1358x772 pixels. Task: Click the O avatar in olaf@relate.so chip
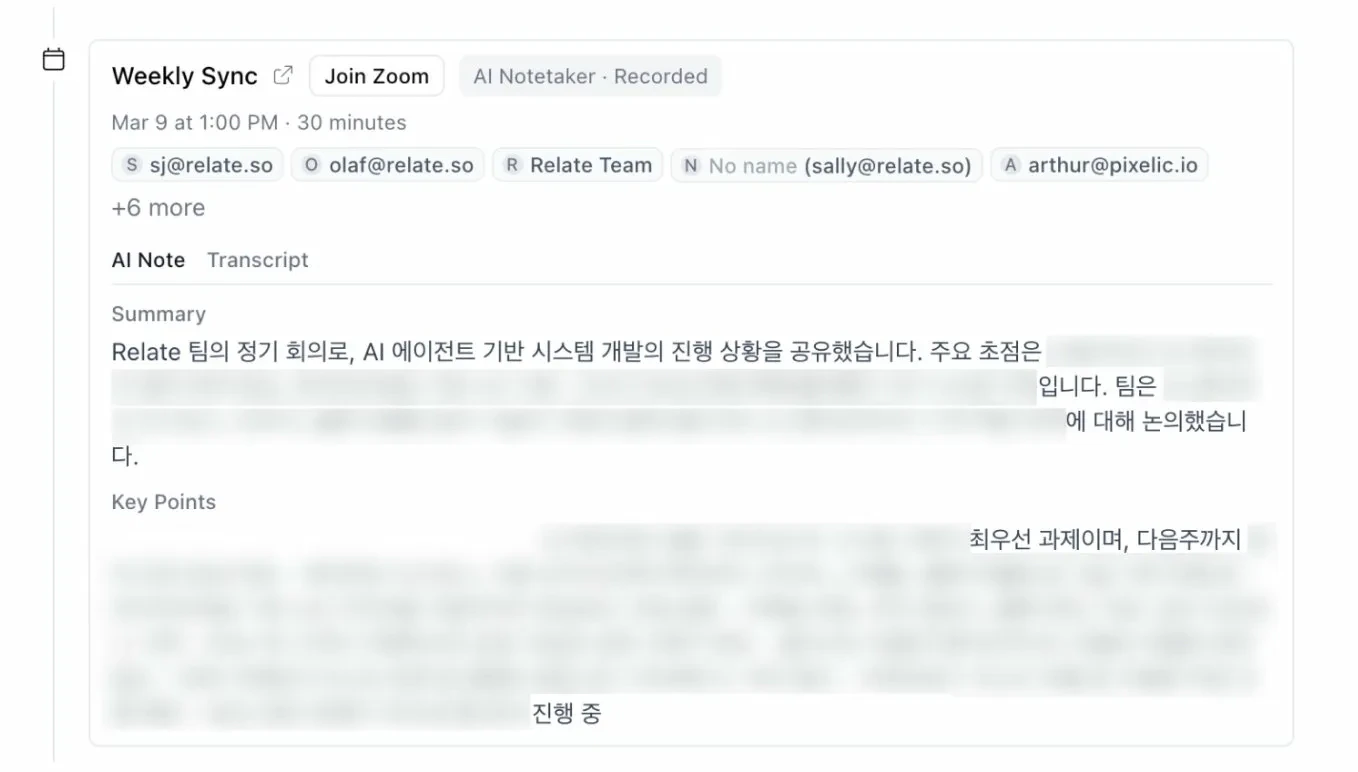click(311, 166)
